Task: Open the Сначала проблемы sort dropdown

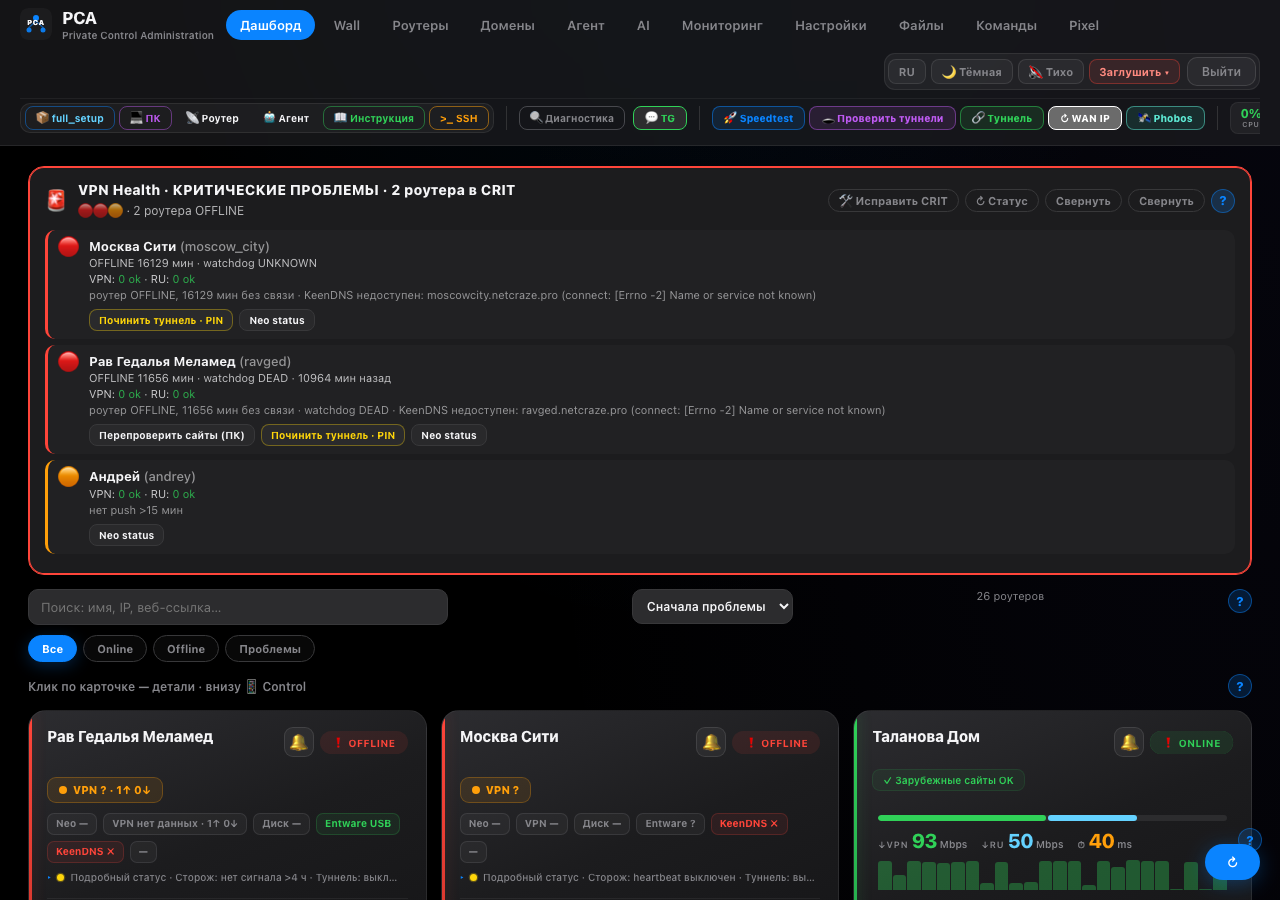Action: click(712, 607)
